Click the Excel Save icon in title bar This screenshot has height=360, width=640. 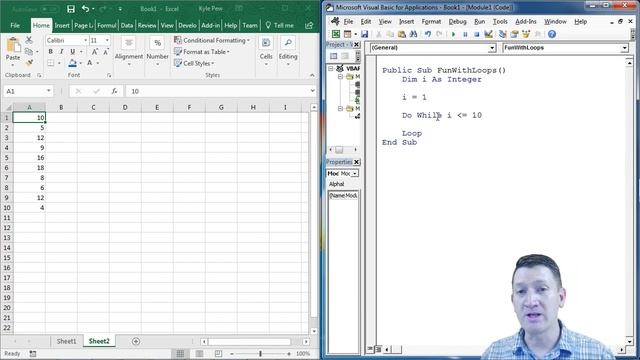(x=71, y=9)
